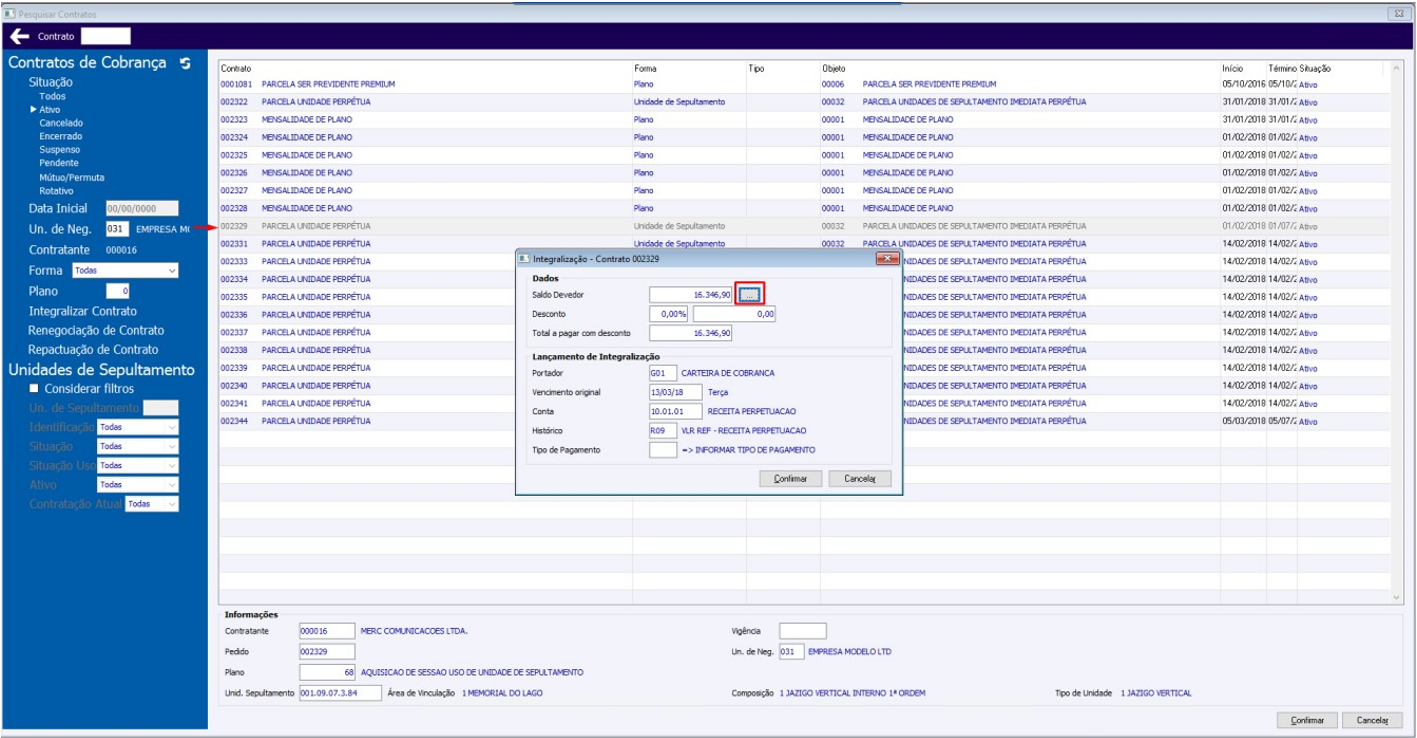
Task: Click the Portador code field
Action: coord(663,373)
